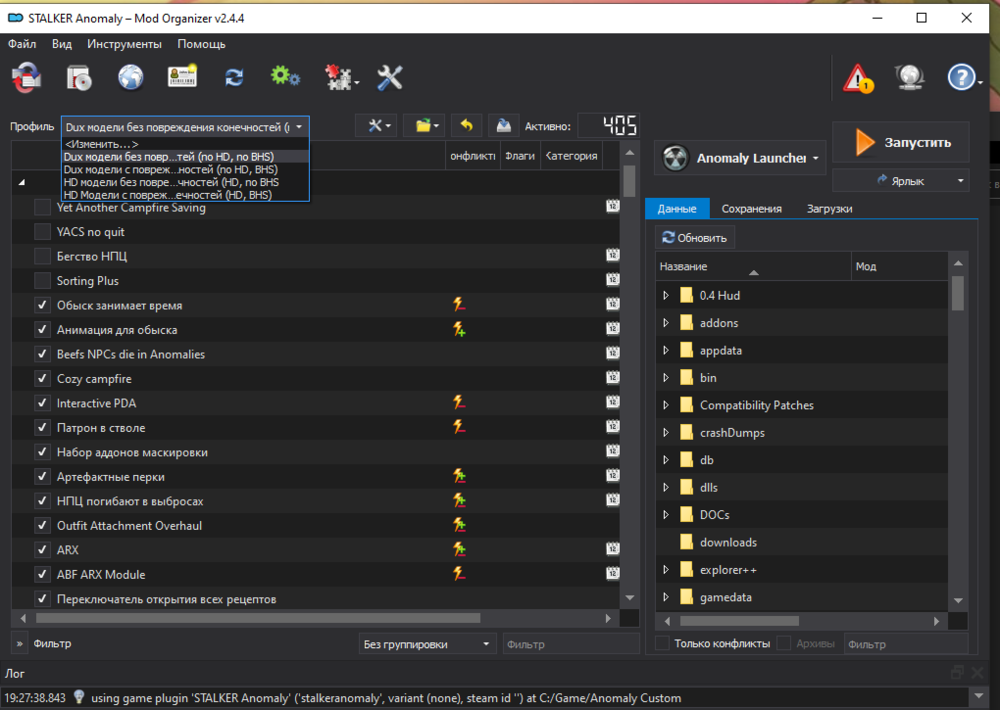Expand the gamedata folder tree node

click(666, 597)
